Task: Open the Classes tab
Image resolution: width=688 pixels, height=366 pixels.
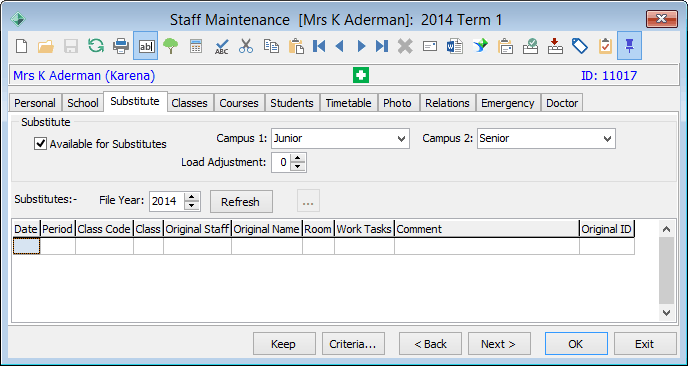Action: (190, 103)
